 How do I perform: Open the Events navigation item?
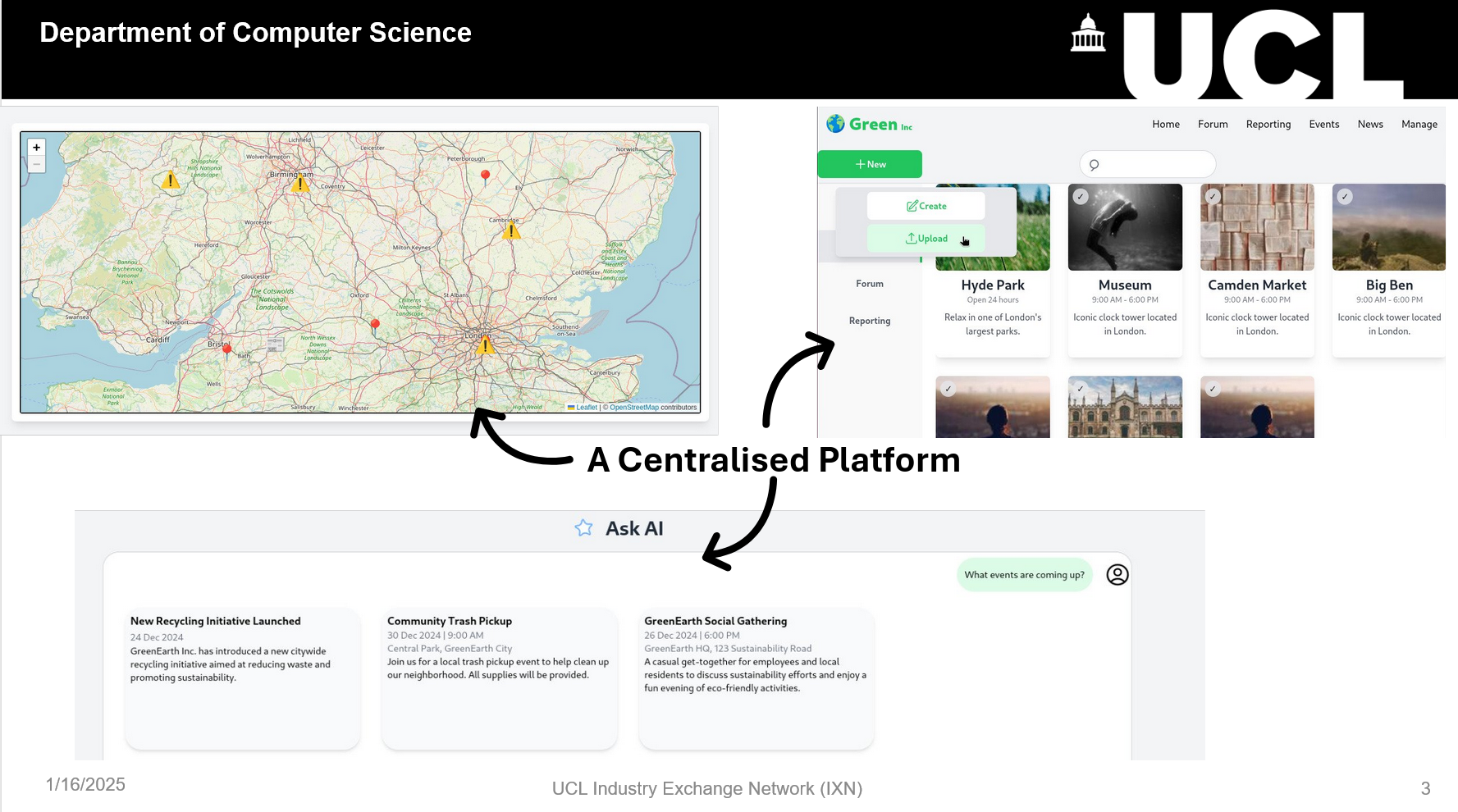point(1323,125)
